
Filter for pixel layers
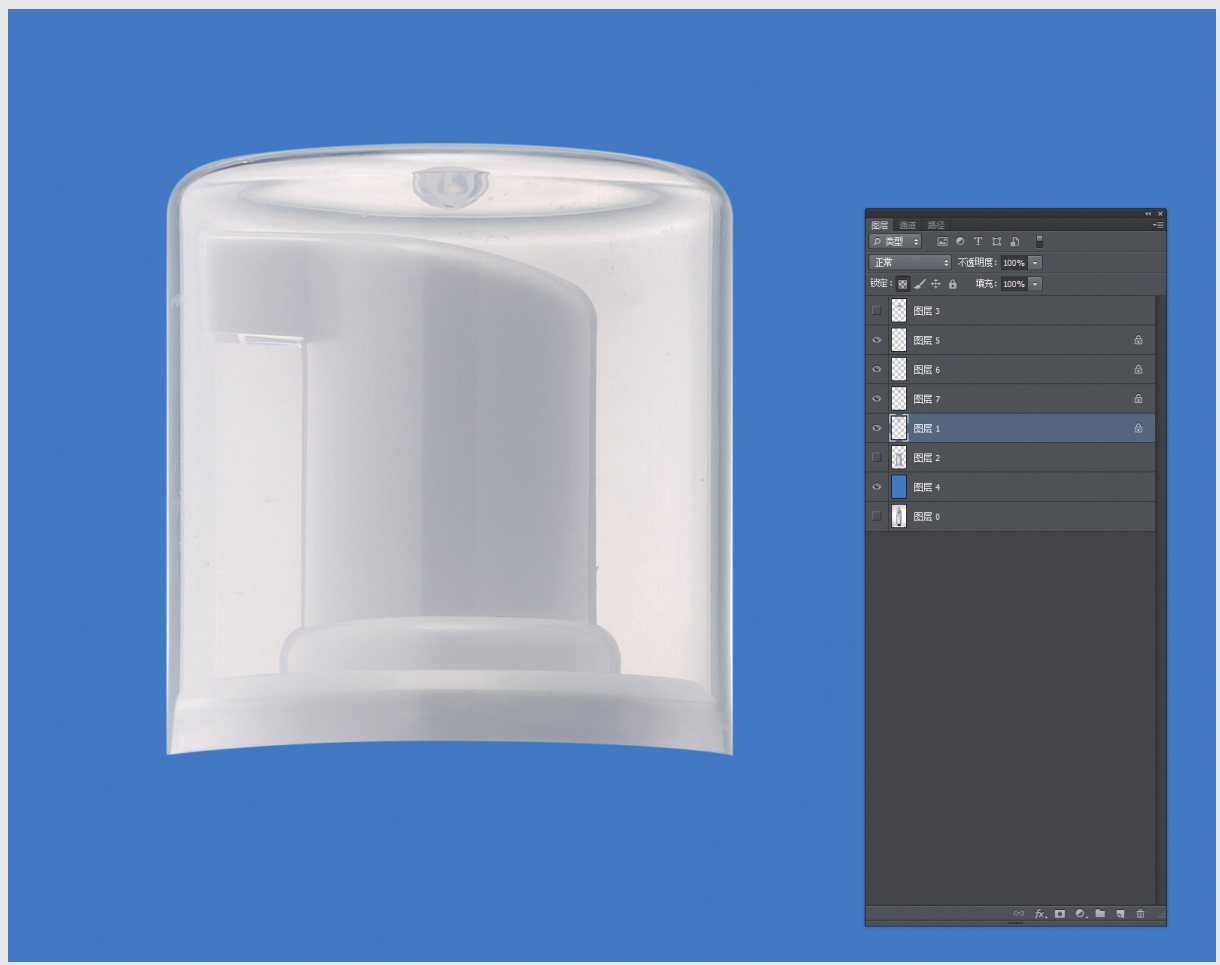(942, 242)
